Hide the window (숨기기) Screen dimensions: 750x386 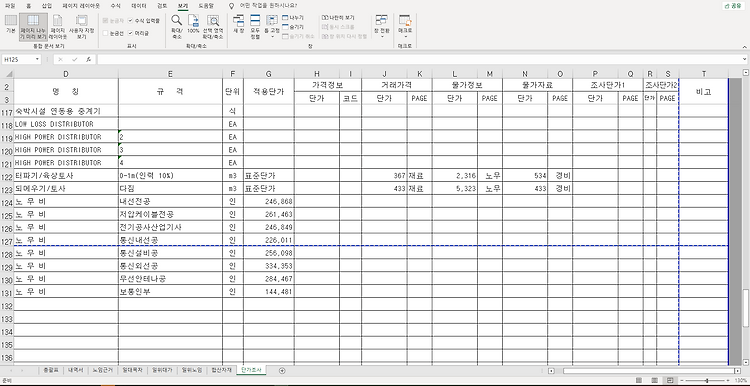[293, 26]
